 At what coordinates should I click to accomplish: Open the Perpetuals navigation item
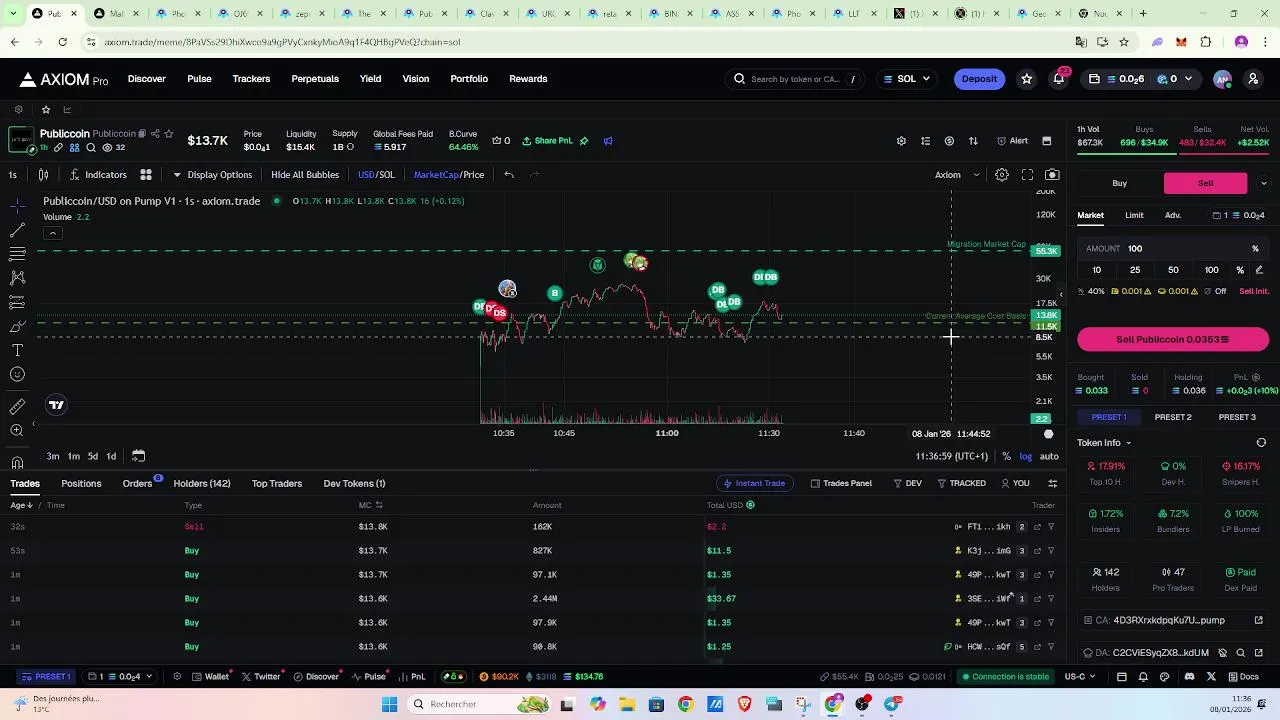click(315, 79)
